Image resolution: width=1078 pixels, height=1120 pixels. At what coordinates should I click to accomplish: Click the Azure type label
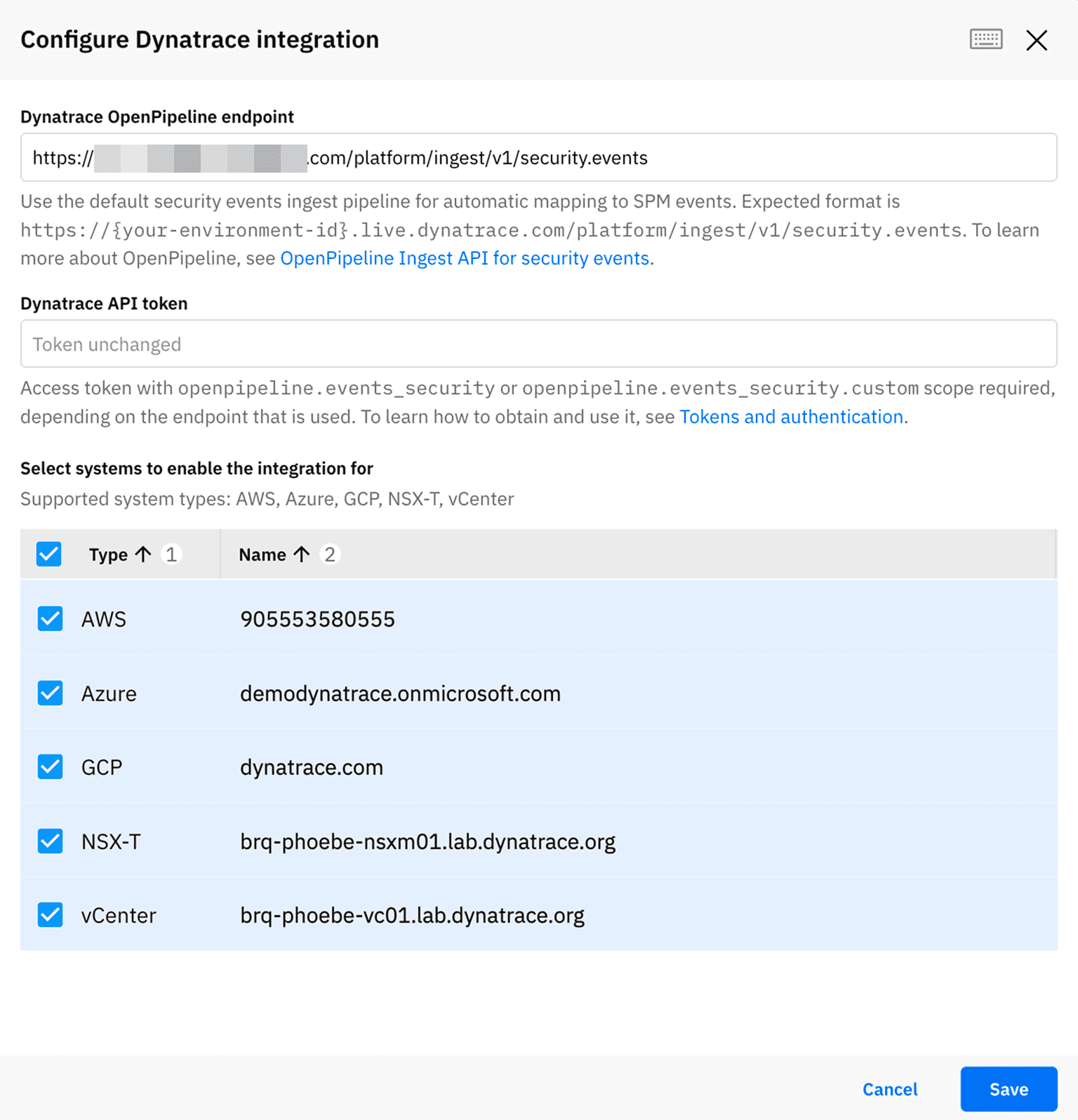coord(109,693)
